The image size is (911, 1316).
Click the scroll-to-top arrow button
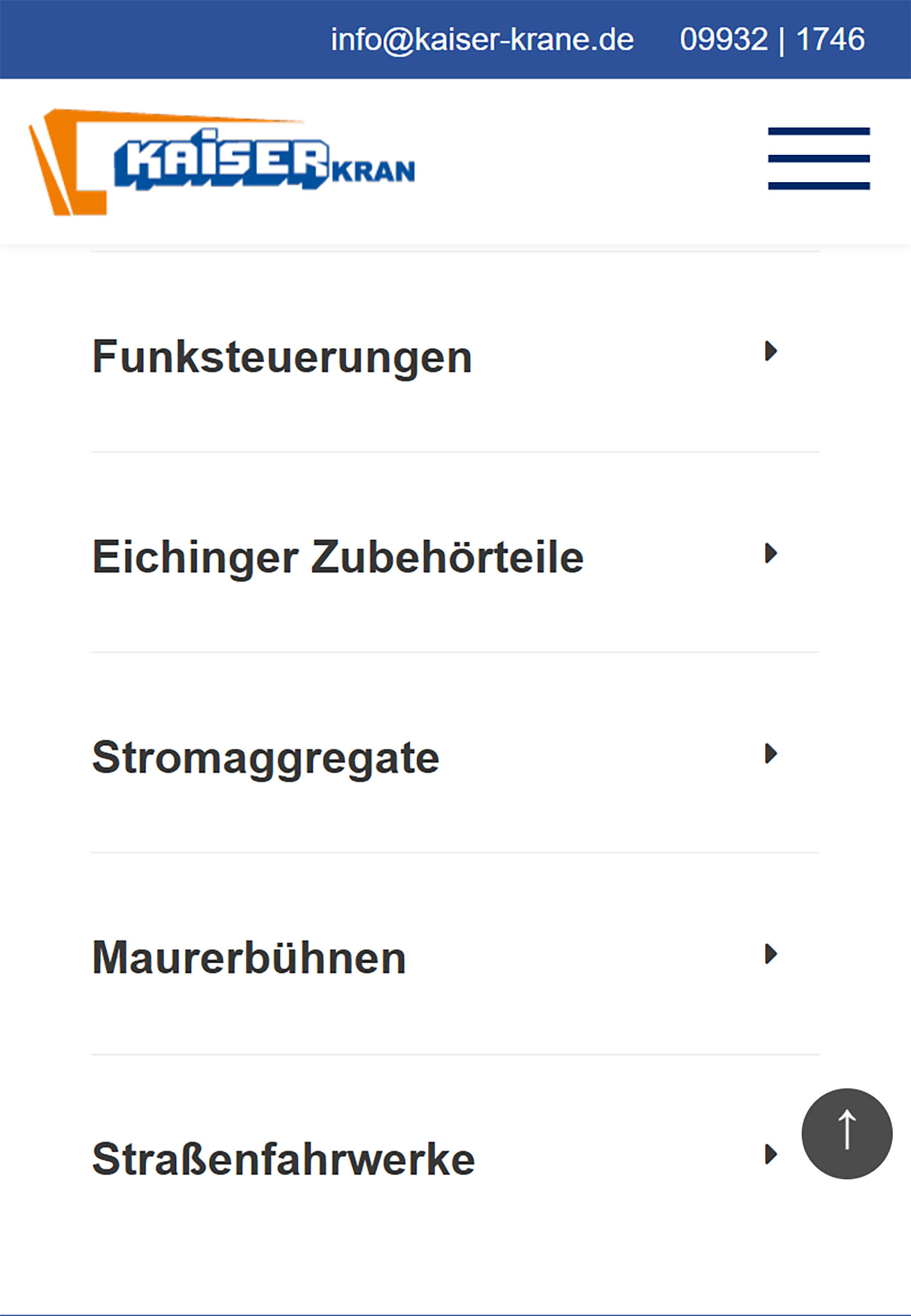coord(847,1133)
